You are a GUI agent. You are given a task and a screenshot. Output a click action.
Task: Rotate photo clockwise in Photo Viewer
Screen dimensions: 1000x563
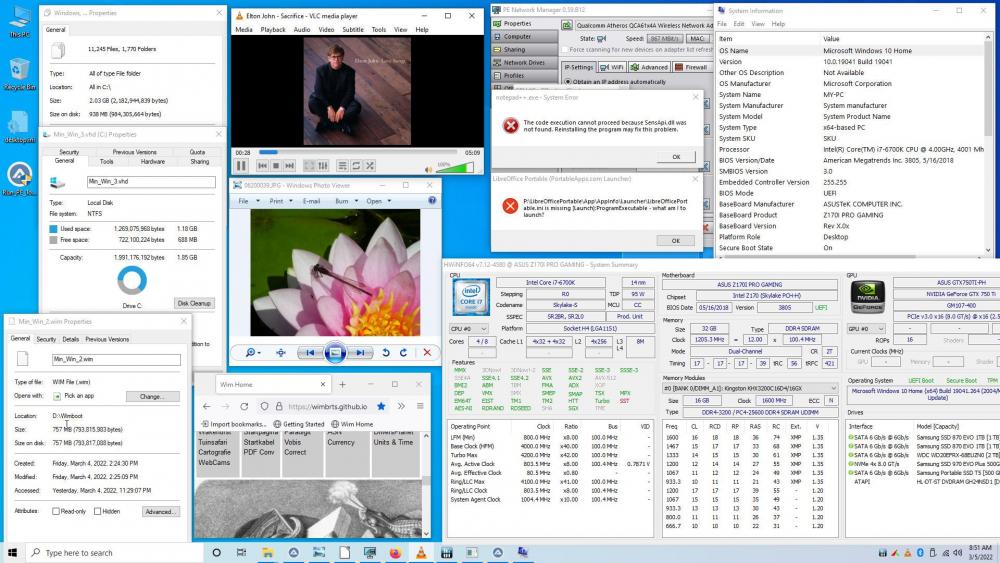coord(401,352)
